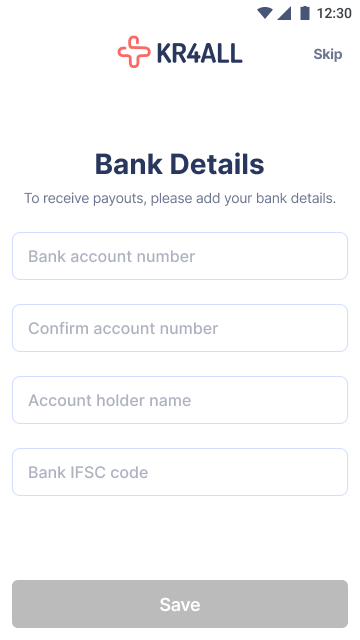
Task: Click the payouts instruction text
Action: point(180,198)
